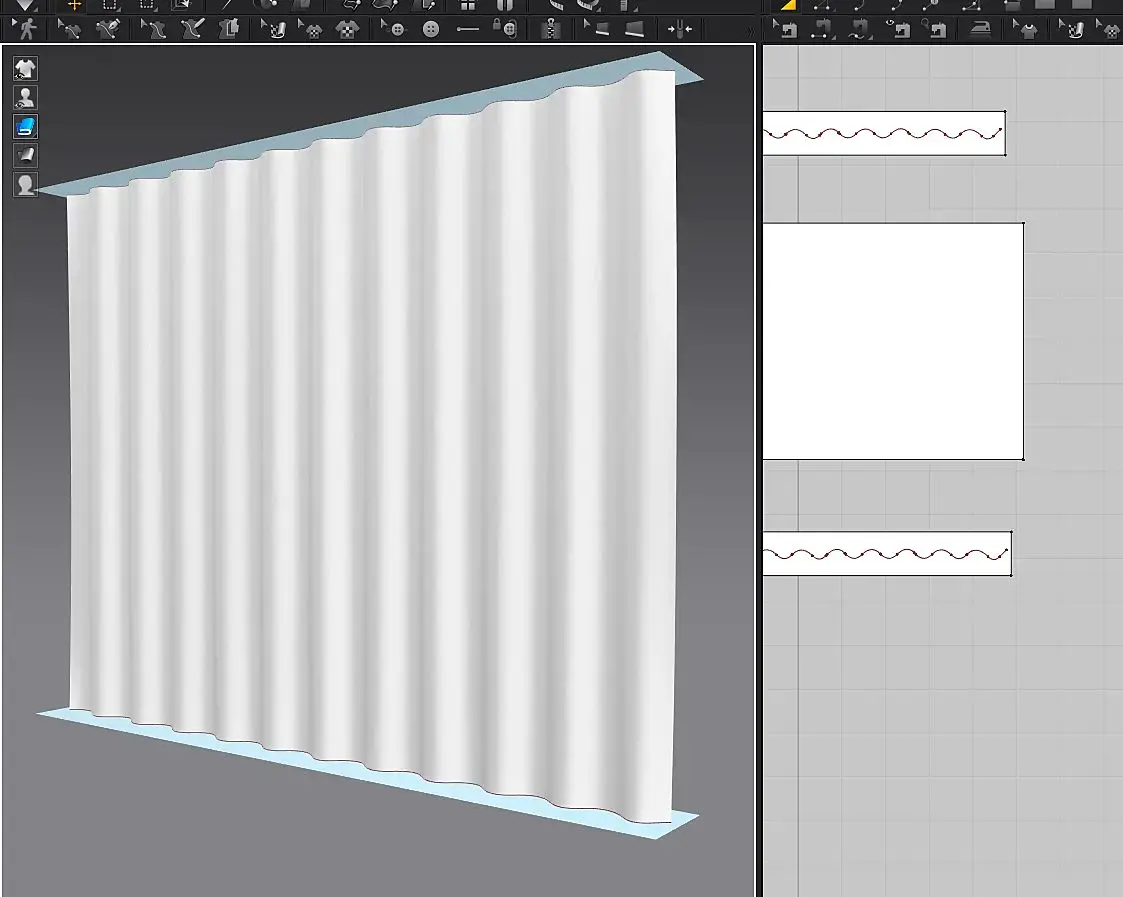Choose the Select/Move Button tool
Image resolution: width=1123 pixels, height=897 pixels.
click(393, 29)
